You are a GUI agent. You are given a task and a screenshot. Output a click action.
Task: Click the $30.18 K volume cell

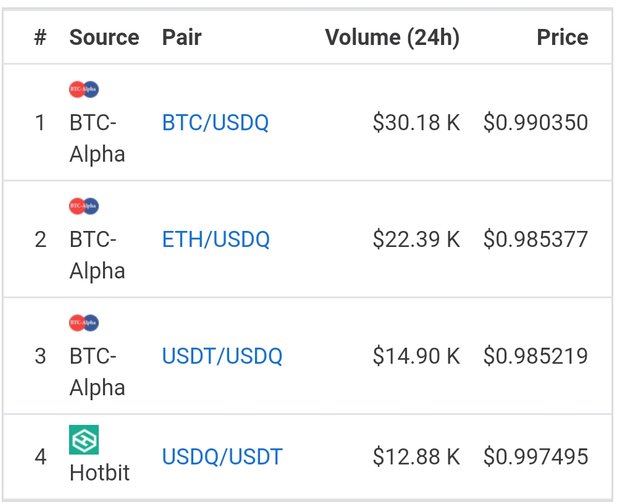(x=416, y=122)
